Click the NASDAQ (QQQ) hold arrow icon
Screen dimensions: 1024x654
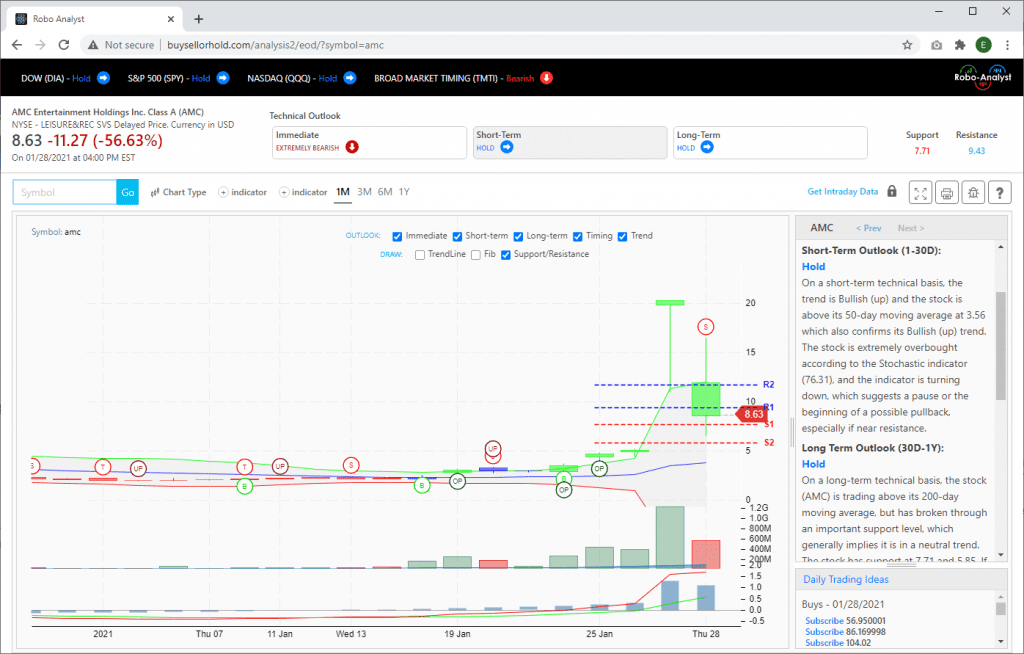pyautogui.click(x=349, y=78)
